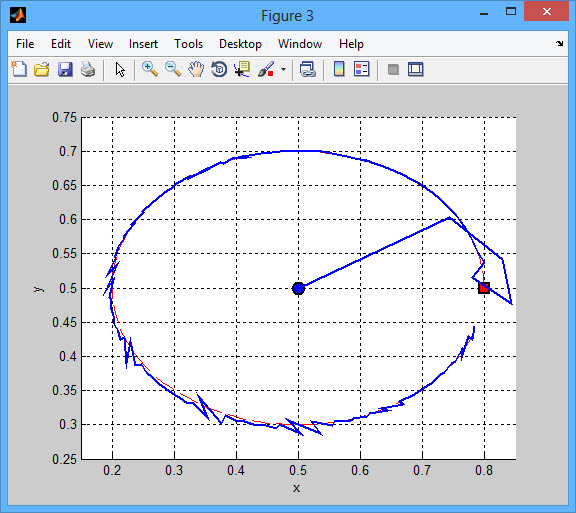Image resolution: width=576 pixels, height=513 pixels.
Task: Print the figure with printer icon
Action: (x=88, y=69)
